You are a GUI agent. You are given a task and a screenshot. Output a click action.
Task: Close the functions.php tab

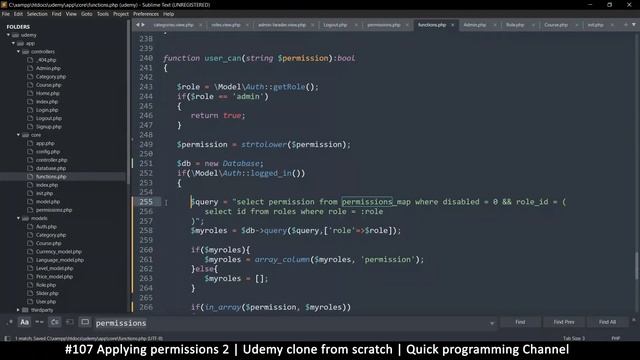tap(452, 25)
